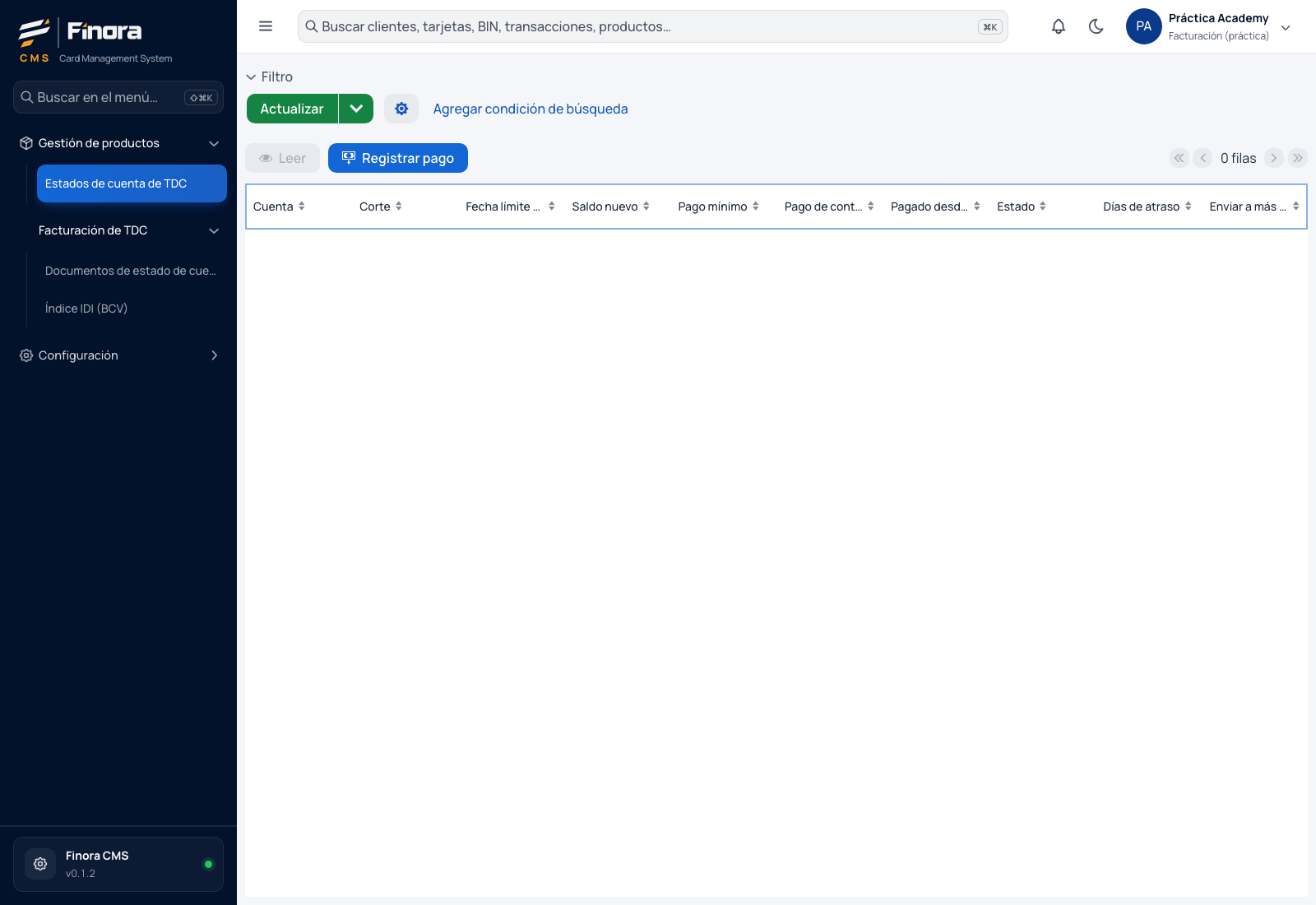The width and height of the screenshot is (1316, 905).
Task: Select Estados de cuenta de TDC
Action: click(x=132, y=183)
